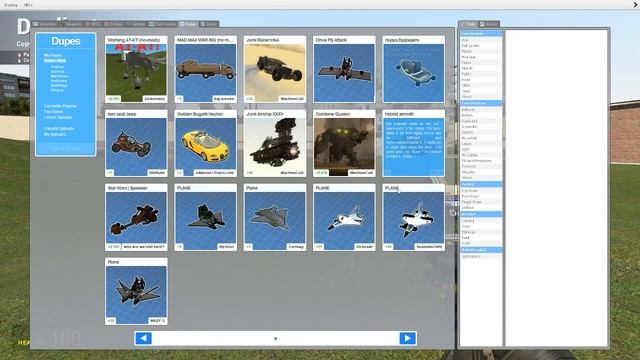Open the MAD MAX WAR RIG dupe
This screenshot has height=360, width=640.
[206, 69]
